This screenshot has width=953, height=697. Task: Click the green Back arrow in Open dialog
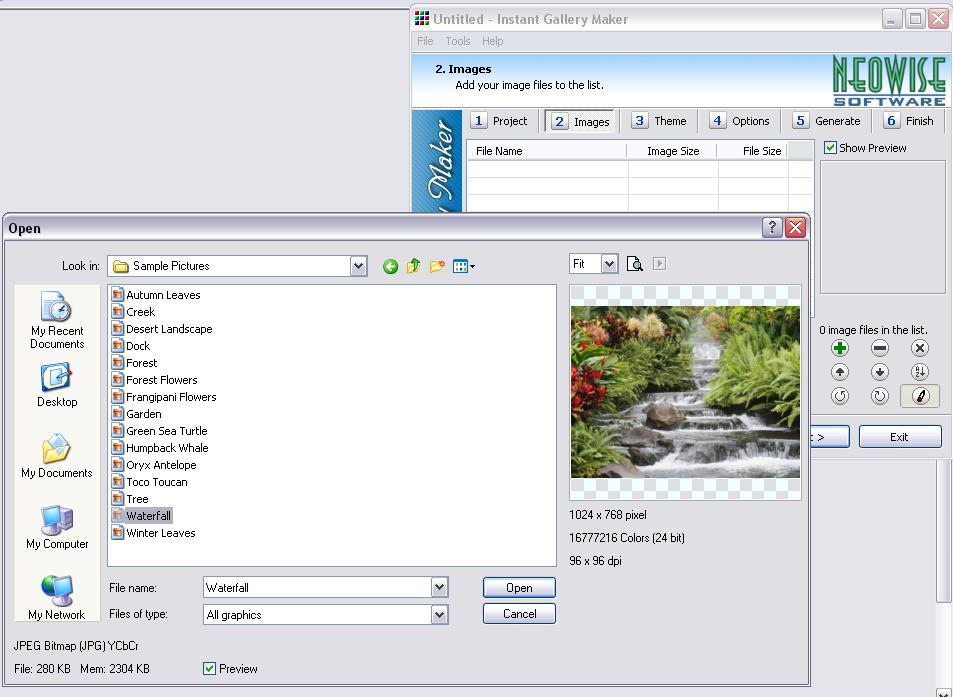pos(390,266)
